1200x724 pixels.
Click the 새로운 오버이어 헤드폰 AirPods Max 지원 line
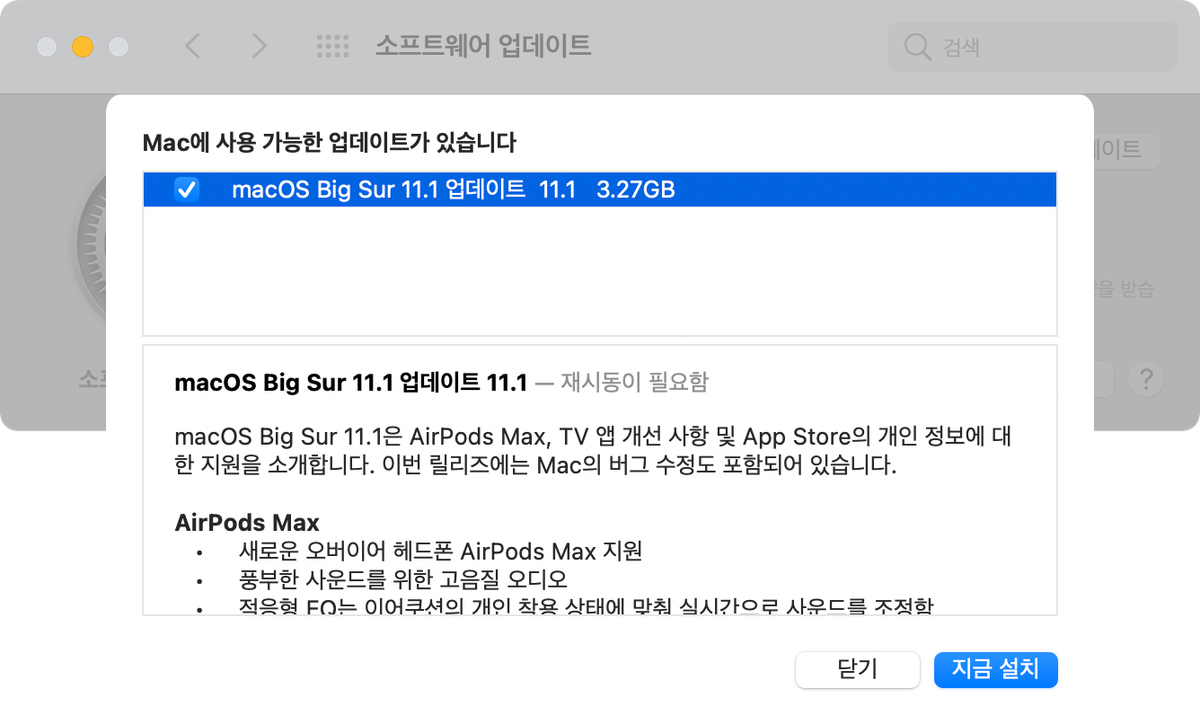click(x=441, y=551)
